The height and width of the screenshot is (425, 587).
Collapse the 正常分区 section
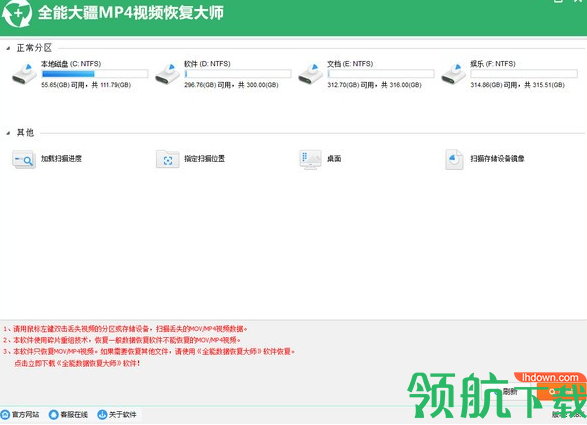click(x=8, y=48)
